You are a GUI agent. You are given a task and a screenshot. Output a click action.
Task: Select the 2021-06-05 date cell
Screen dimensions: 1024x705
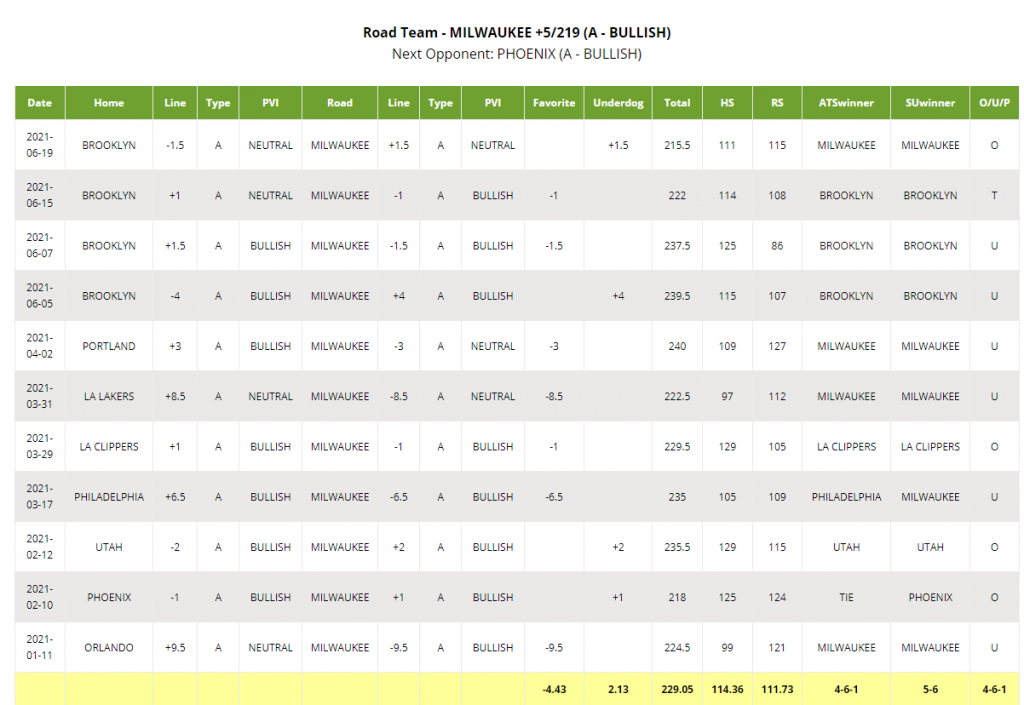point(40,296)
